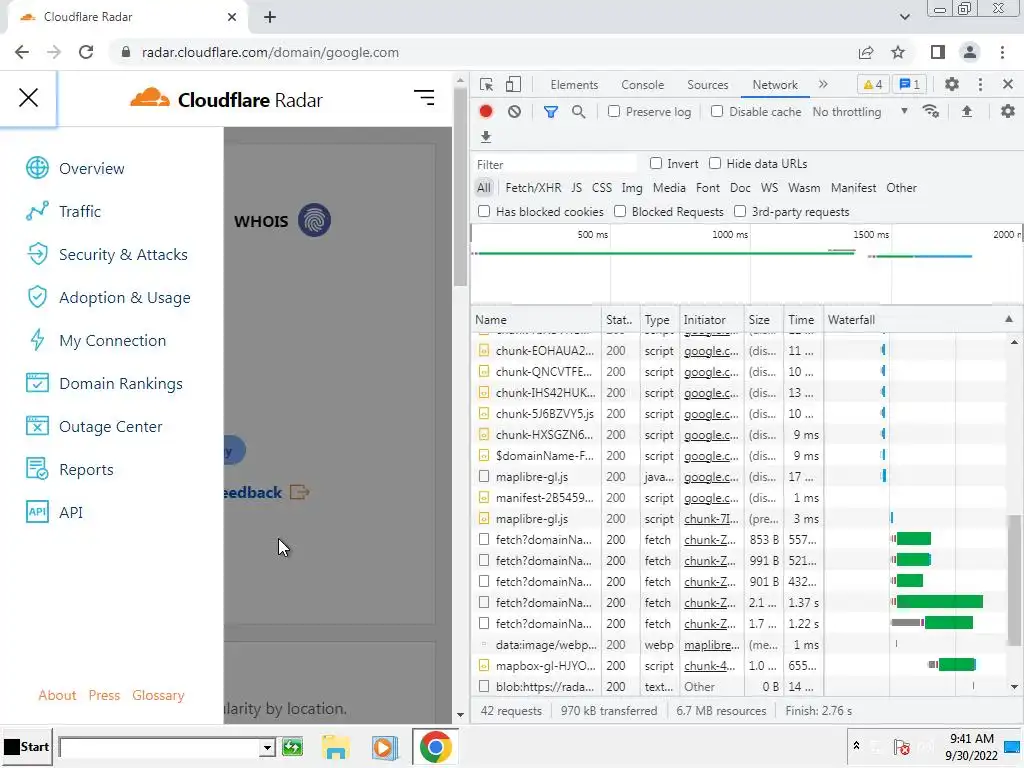This screenshot has width=1024, height=768.
Task: Switch to Elements tab
Action: [x=574, y=85]
